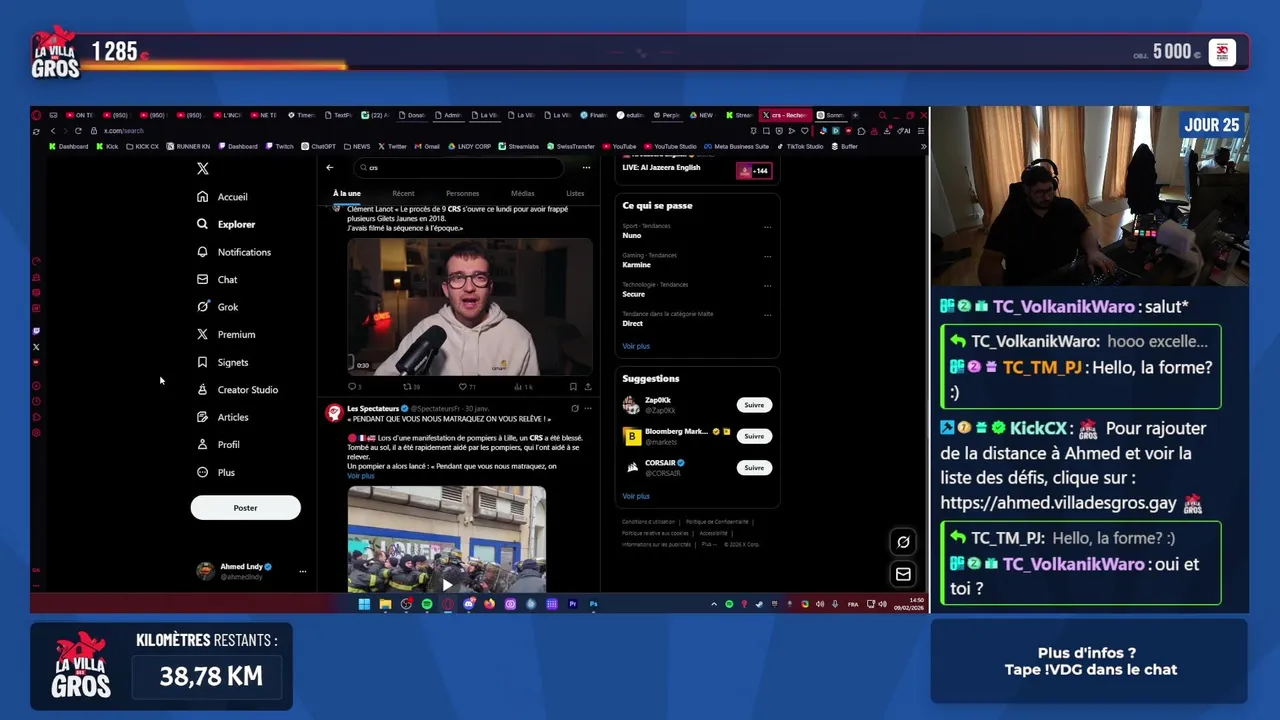Open Signets bookmarks in the sidebar
The image size is (1280, 720).
222,362
